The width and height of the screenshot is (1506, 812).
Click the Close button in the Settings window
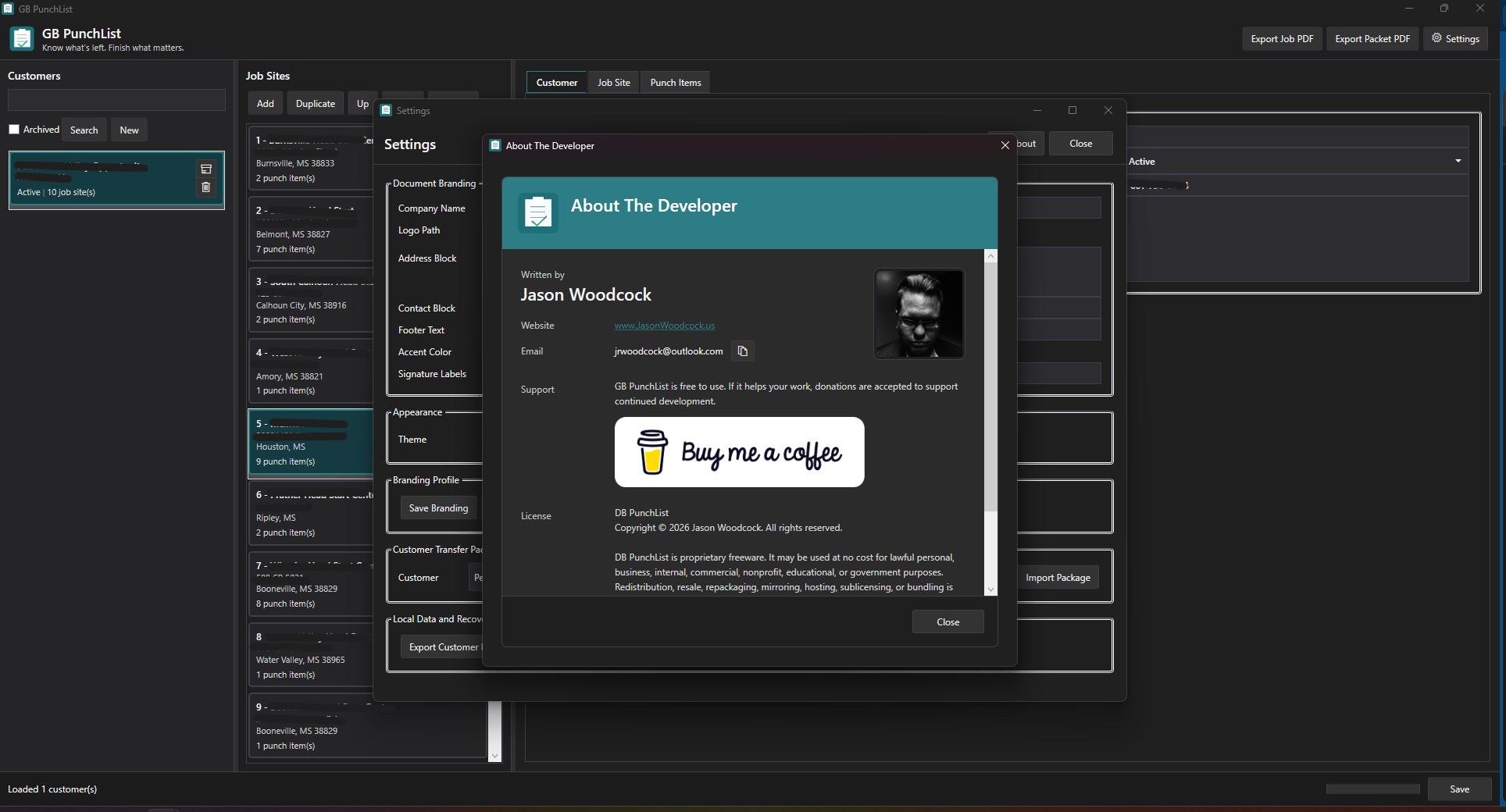click(1080, 144)
